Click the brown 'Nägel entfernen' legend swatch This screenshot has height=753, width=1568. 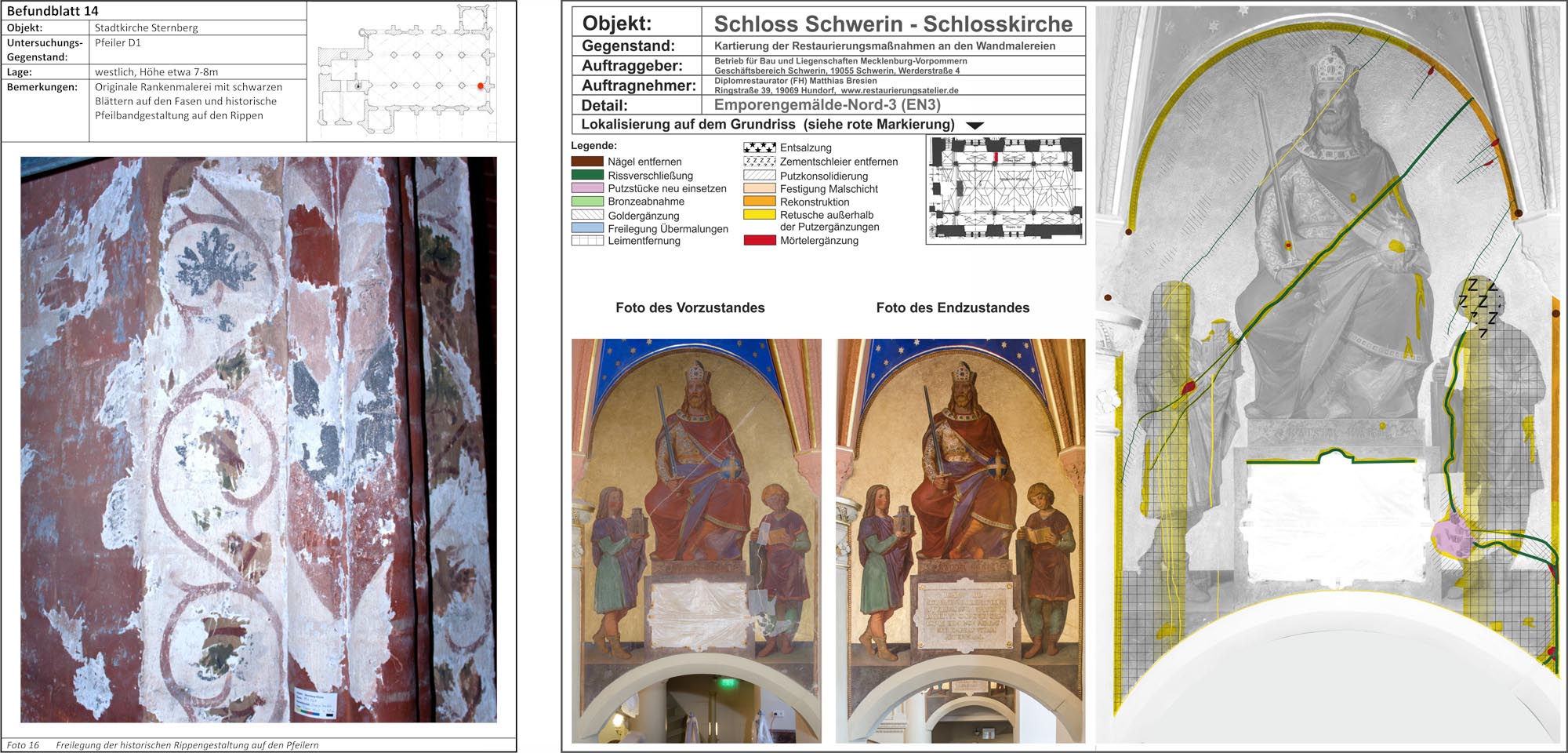tap(587, 161)
